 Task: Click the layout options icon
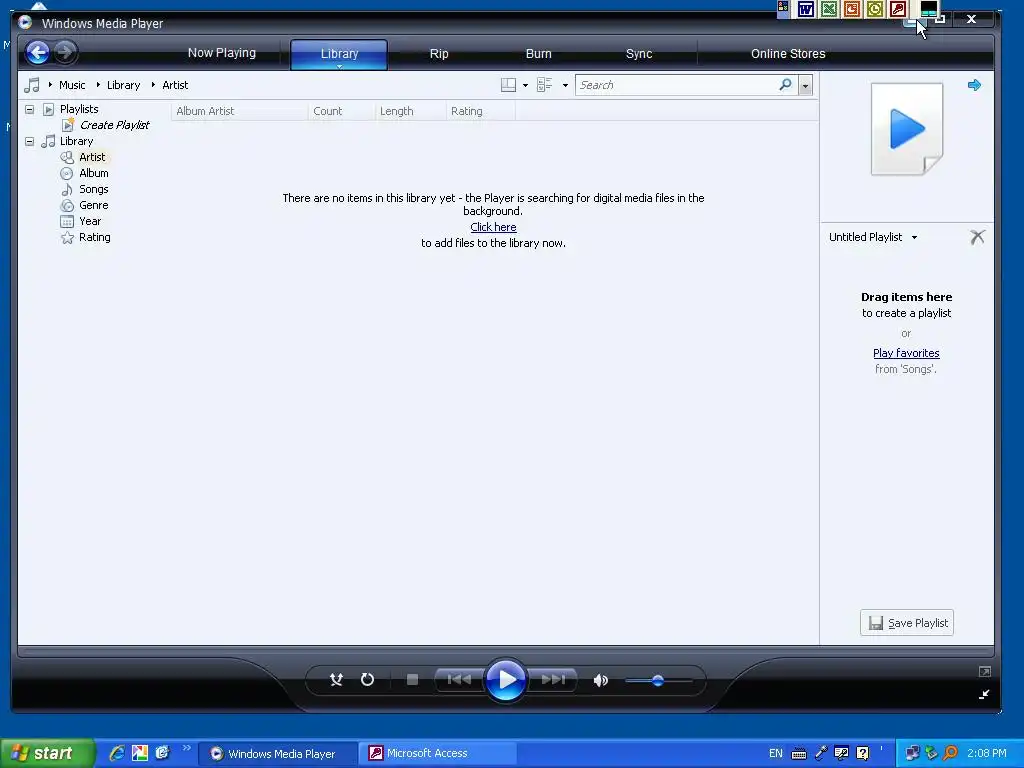click(x=508, y=85)
